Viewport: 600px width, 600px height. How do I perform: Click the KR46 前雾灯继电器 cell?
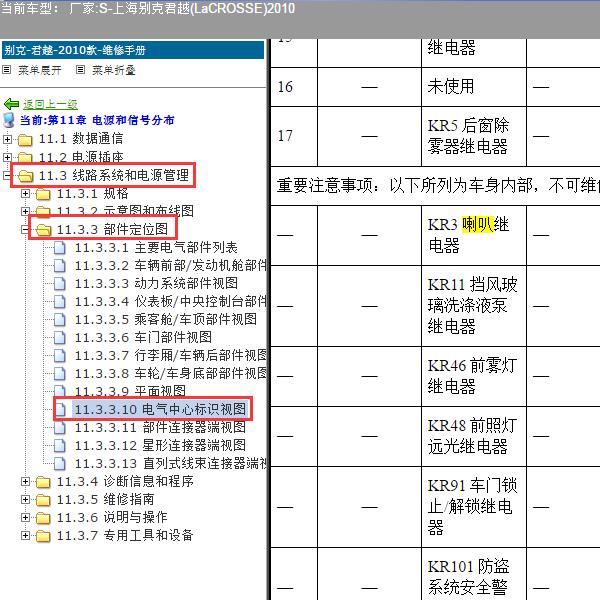coord(474,377)
